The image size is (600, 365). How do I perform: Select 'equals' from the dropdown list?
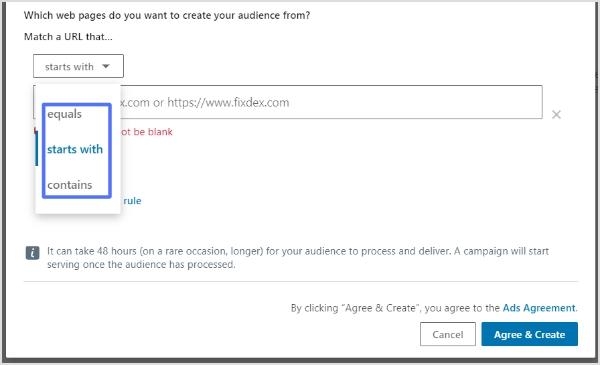click(64, 114)
